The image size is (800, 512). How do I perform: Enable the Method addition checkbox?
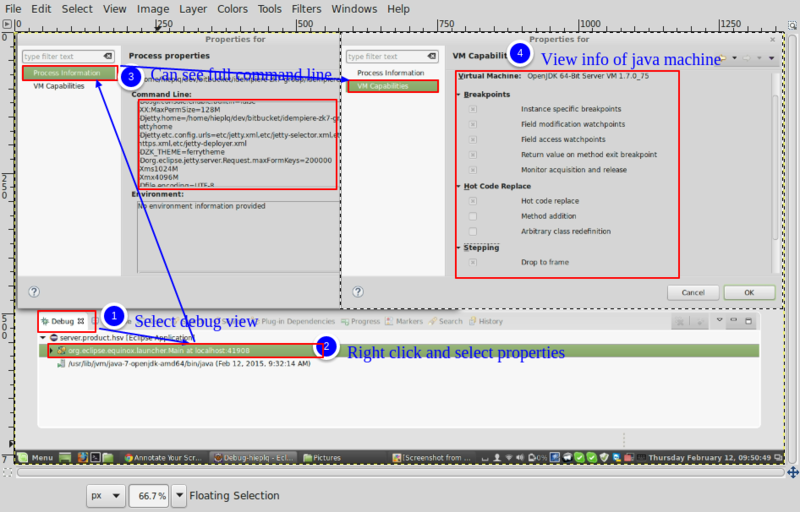(473, 216)
